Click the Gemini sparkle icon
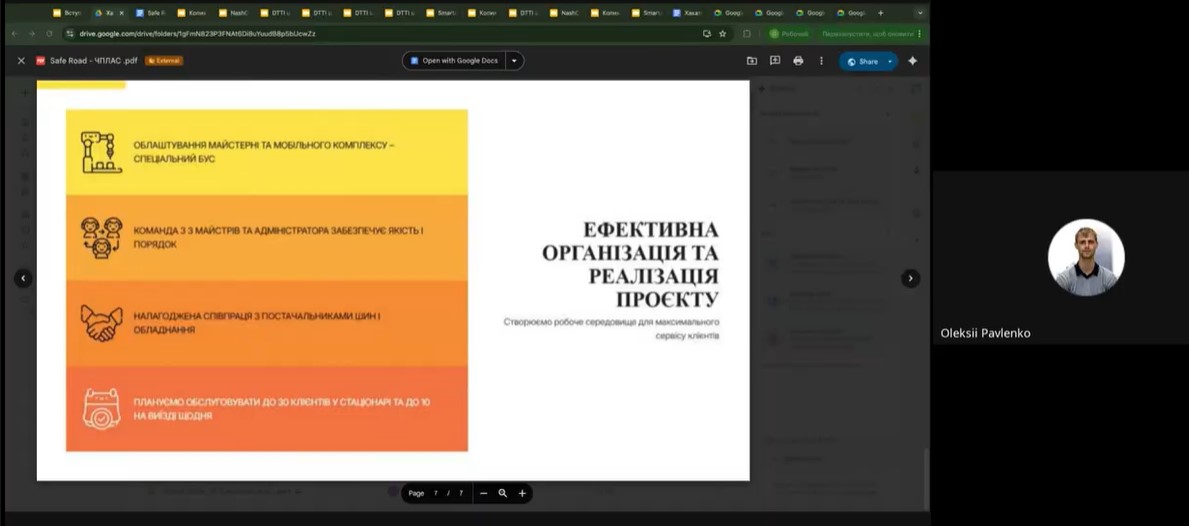The height and width of the screenshot is (526, 1189). (x=912, y=61)
